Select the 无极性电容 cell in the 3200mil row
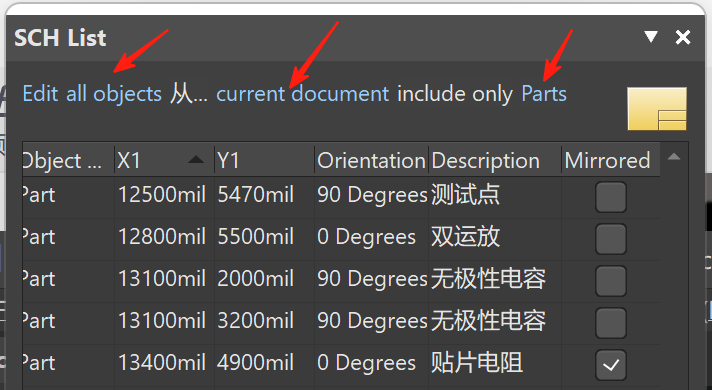The image size is (712, 390). 495,323
